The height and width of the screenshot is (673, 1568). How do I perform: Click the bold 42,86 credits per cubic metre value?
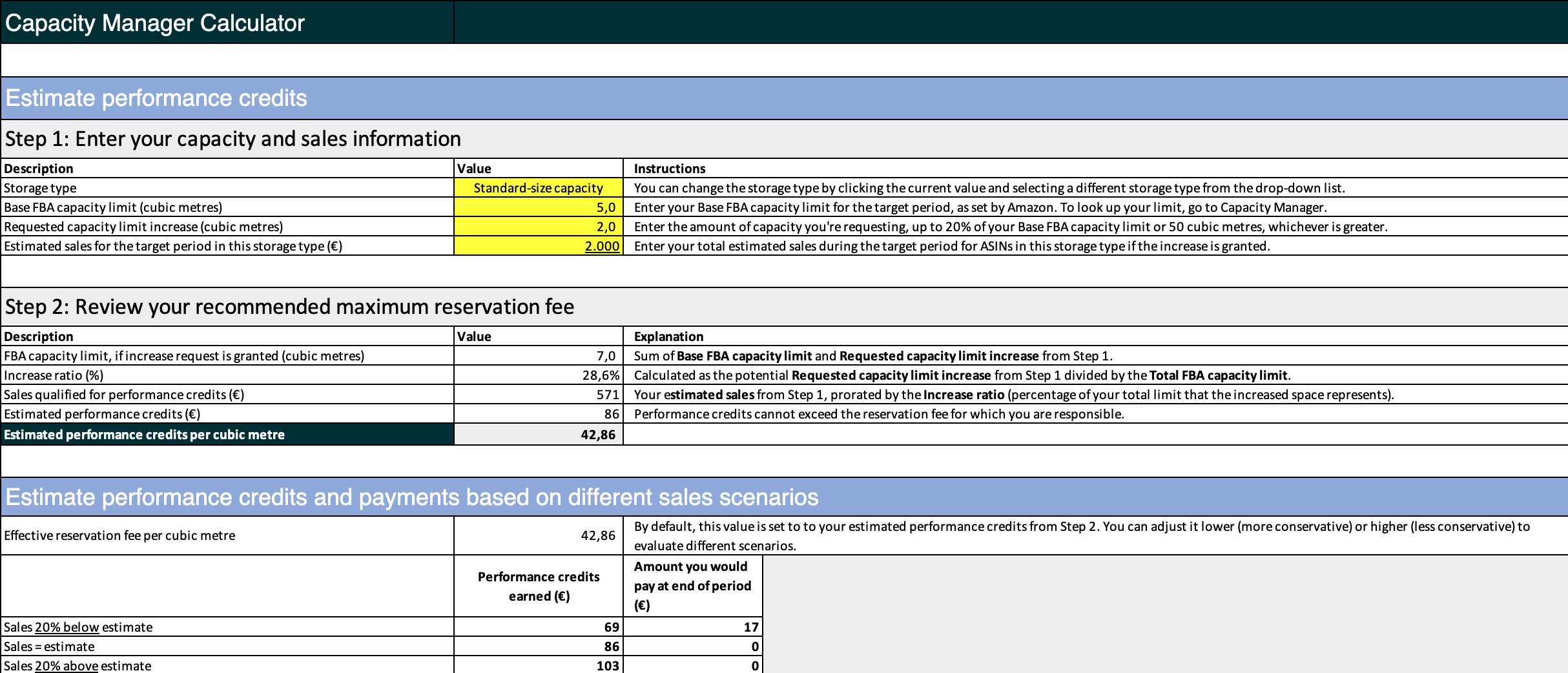538,435
